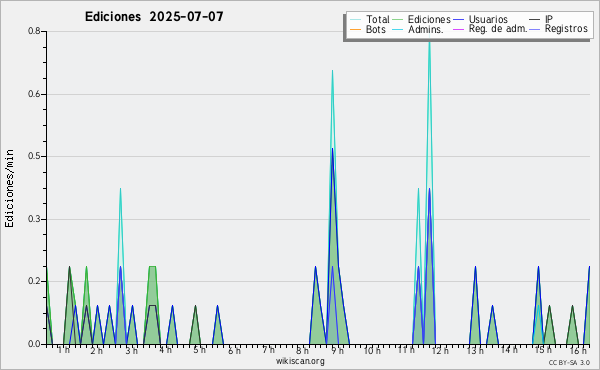
Task: Click the '16 h' x-axis label
Action: [578, 351]
